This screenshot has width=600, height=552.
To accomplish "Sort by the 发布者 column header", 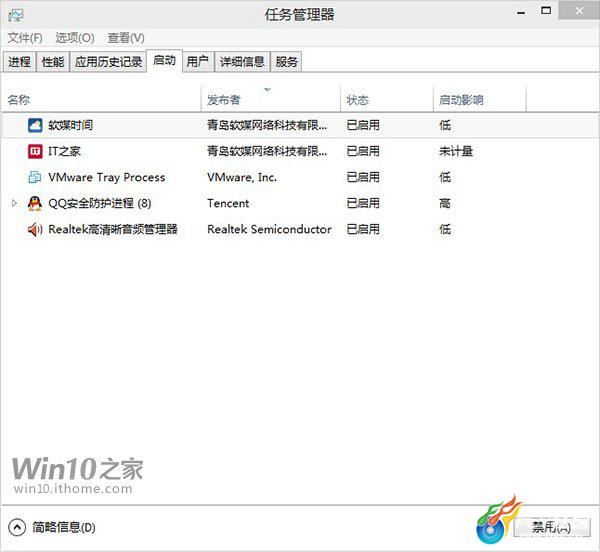I will 271,100.
